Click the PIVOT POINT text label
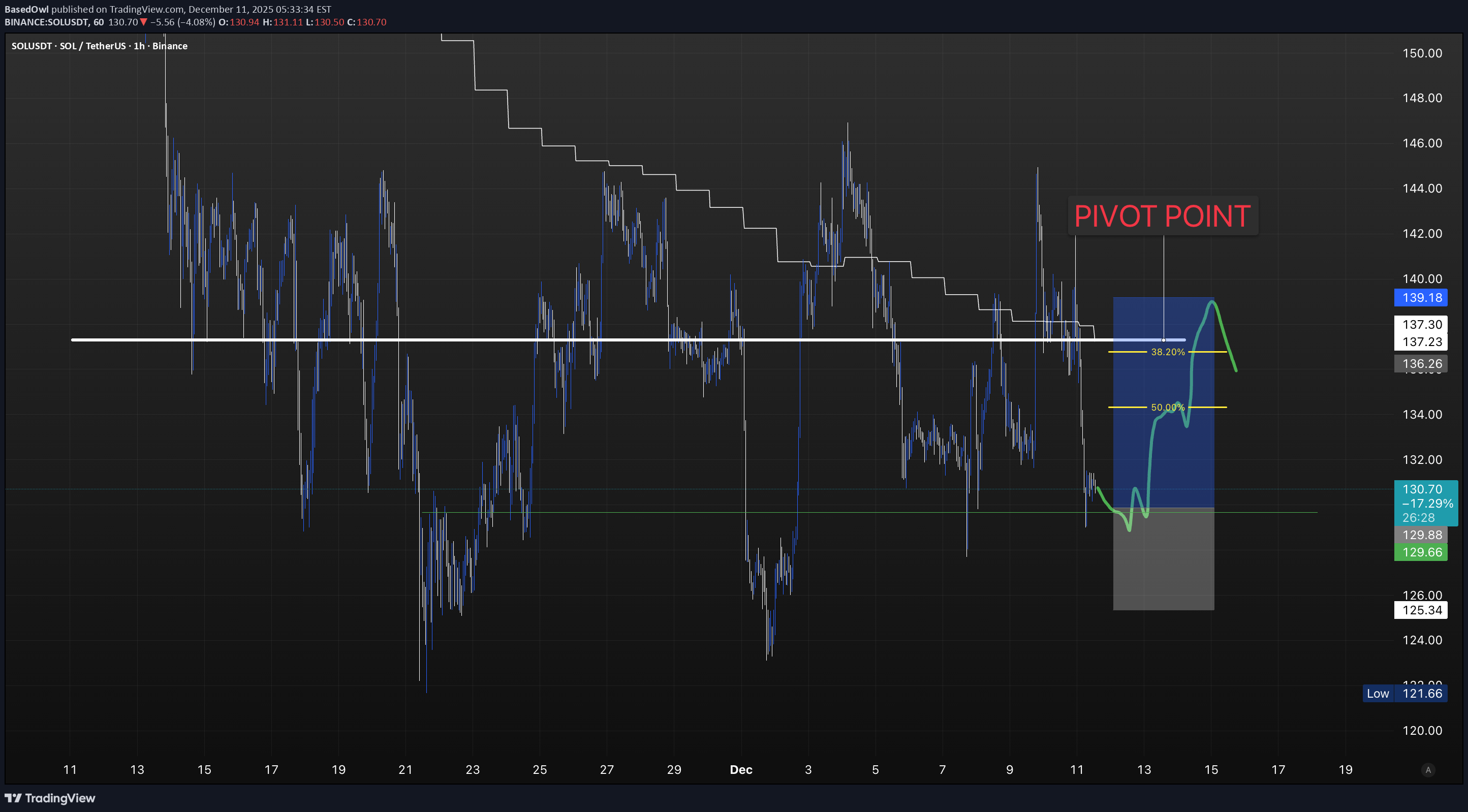This screenshot has width=1468, height=812. click(1162, 216)
